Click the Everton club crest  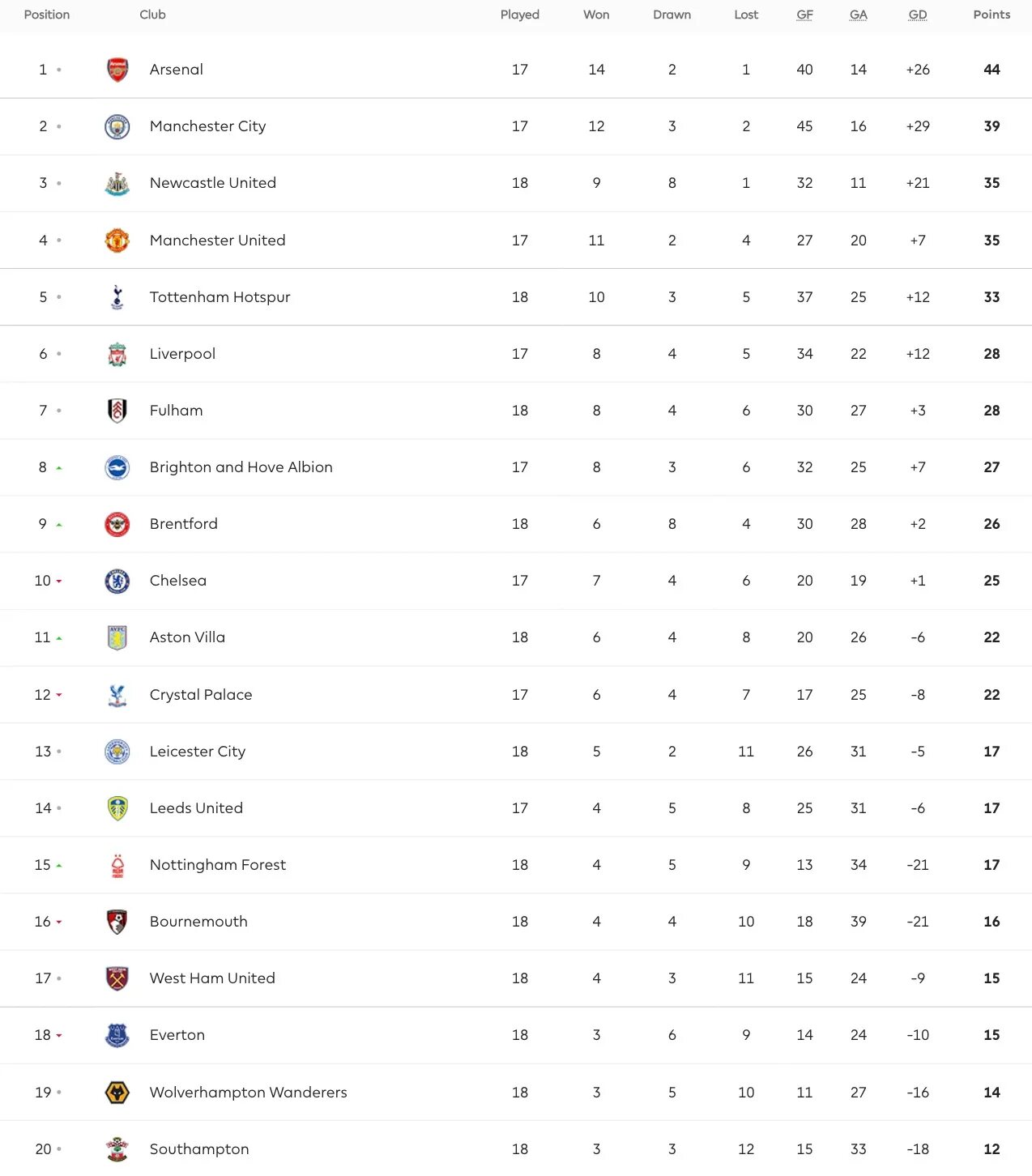117,1035
